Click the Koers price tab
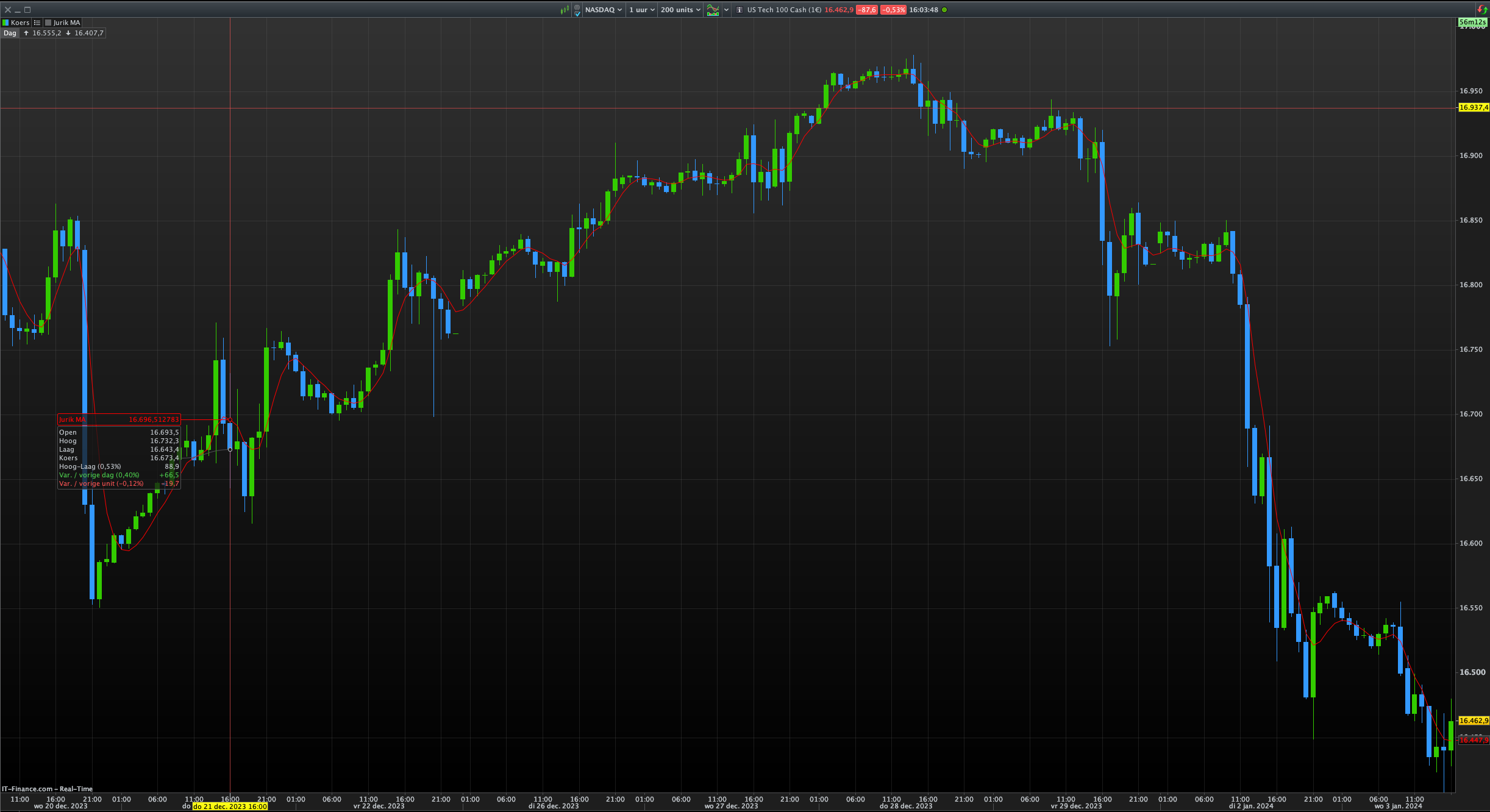Image resolution: width=1490 pixels, height=812 pixels. pyautogui.click(x=20, y=23)
